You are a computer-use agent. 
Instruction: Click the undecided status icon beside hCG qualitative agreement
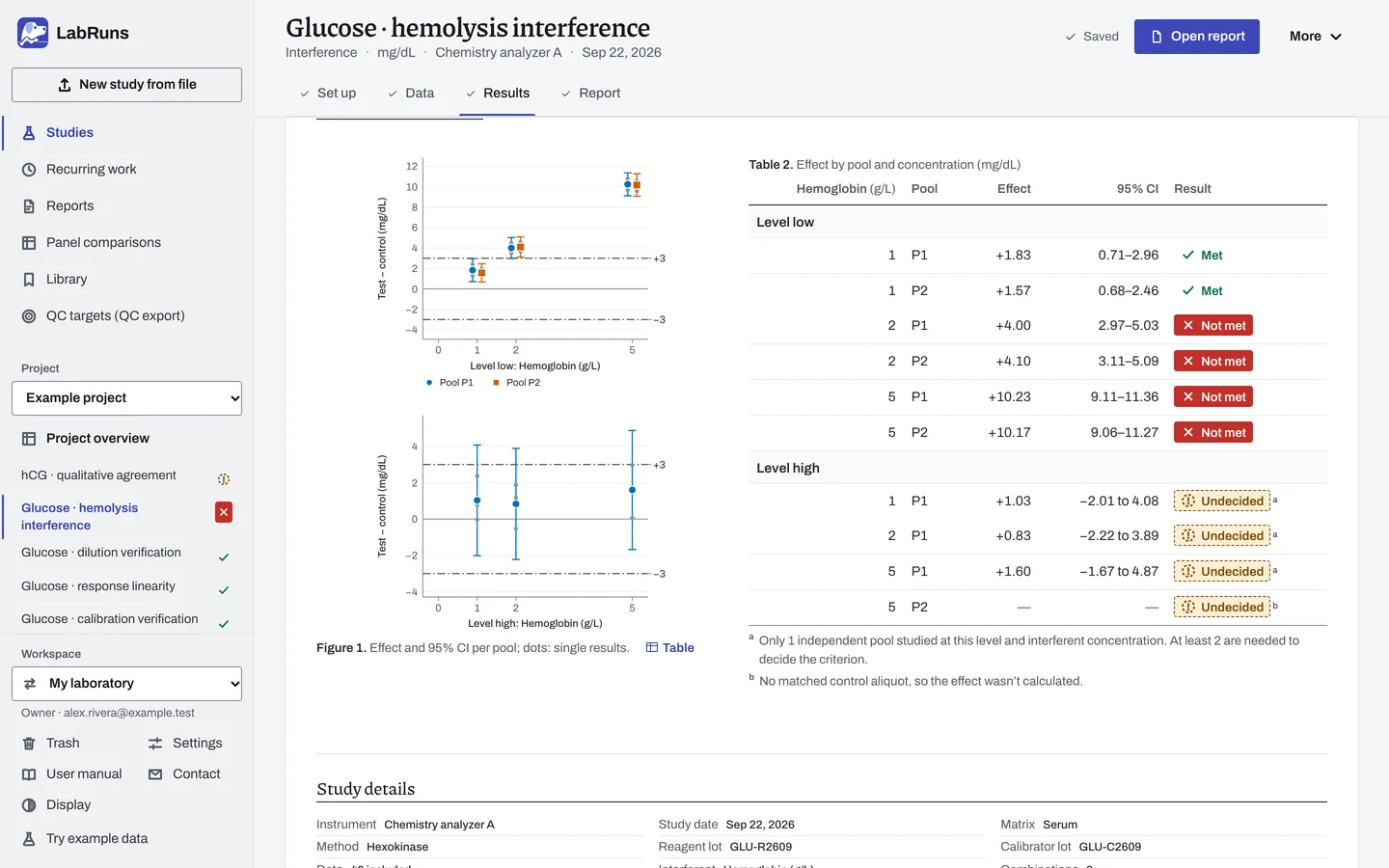point(224,479)
